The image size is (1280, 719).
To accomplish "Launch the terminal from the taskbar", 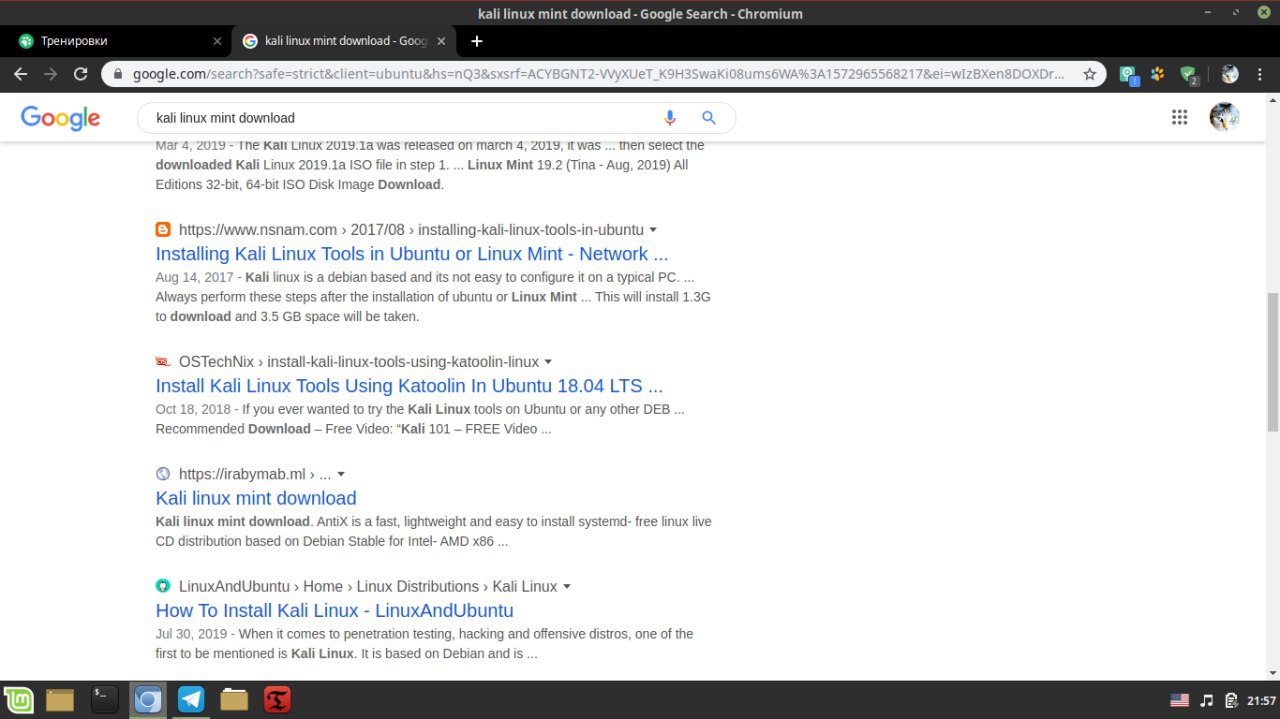I will point(104,699).
